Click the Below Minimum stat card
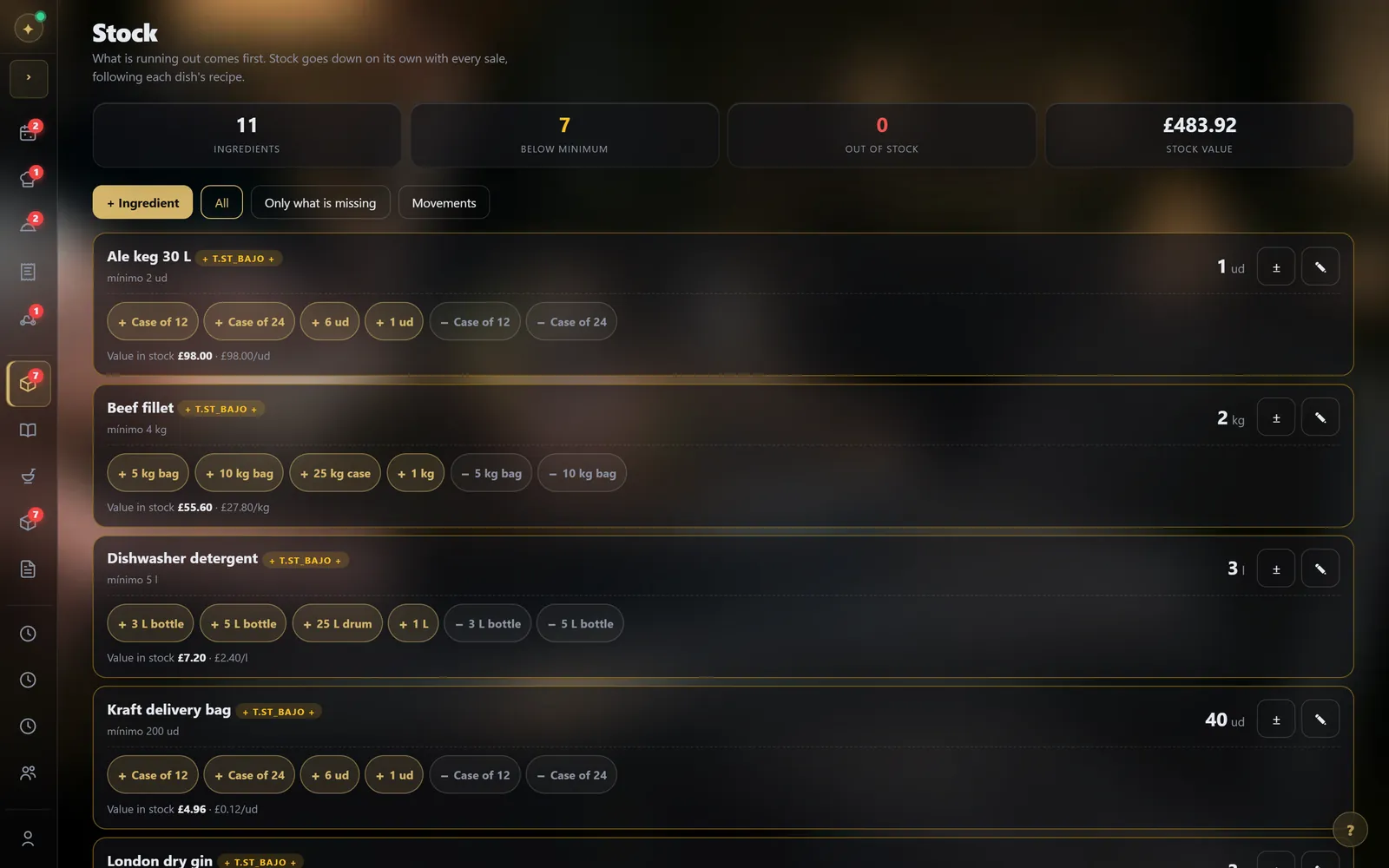The height and width of the screenshot is (868, 1389). pyautogui.click(x=564, y=135)
